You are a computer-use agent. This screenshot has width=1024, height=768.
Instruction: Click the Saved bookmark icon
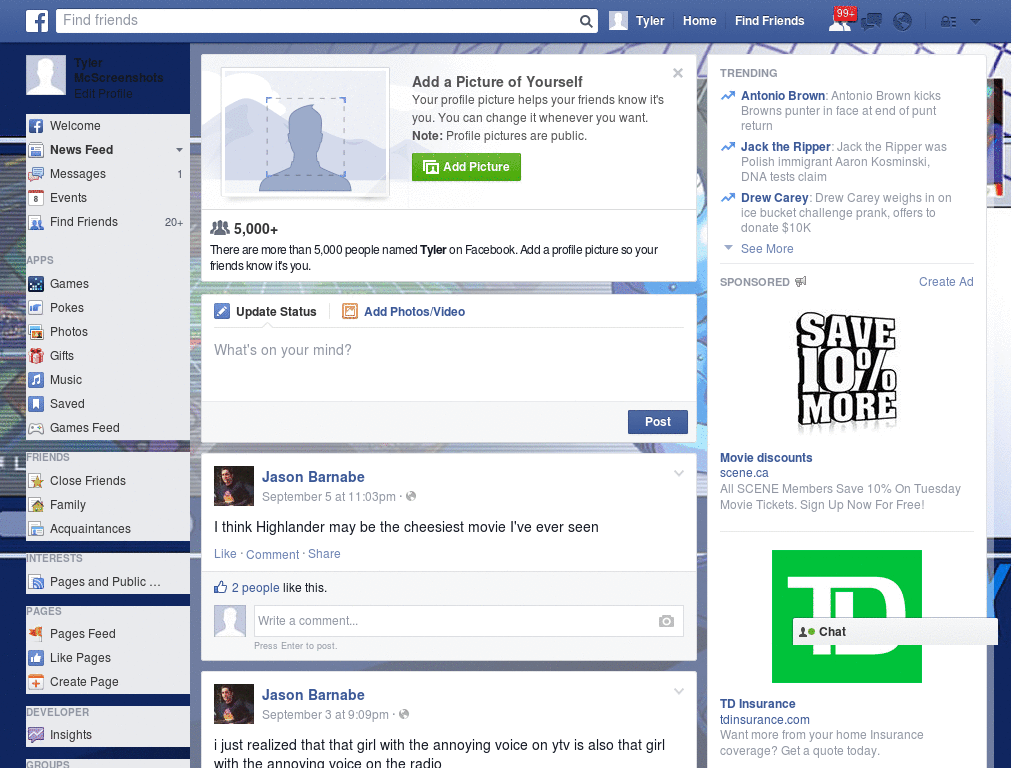pos(36,404)
